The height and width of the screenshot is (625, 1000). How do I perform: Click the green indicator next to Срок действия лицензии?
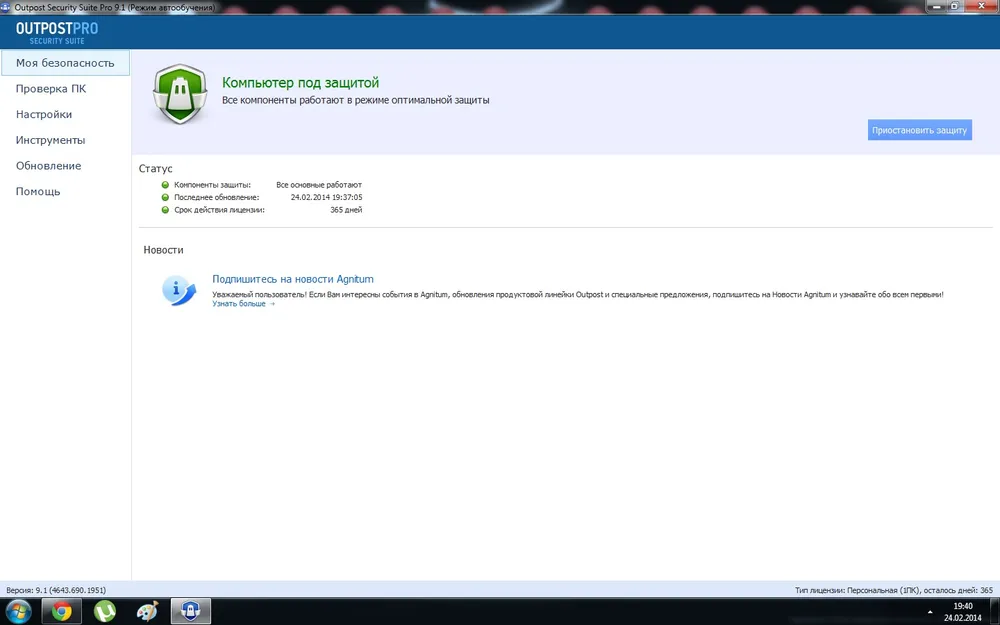(165, 210)
